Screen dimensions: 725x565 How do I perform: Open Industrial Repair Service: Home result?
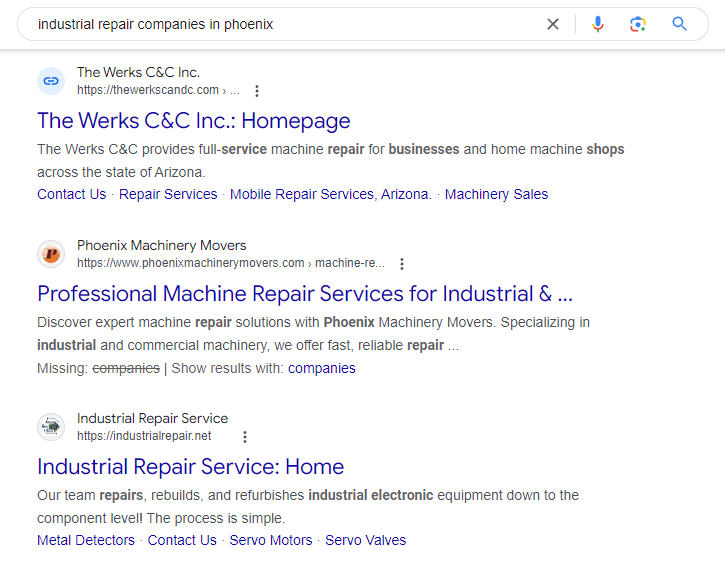click(x=190, y=467)
